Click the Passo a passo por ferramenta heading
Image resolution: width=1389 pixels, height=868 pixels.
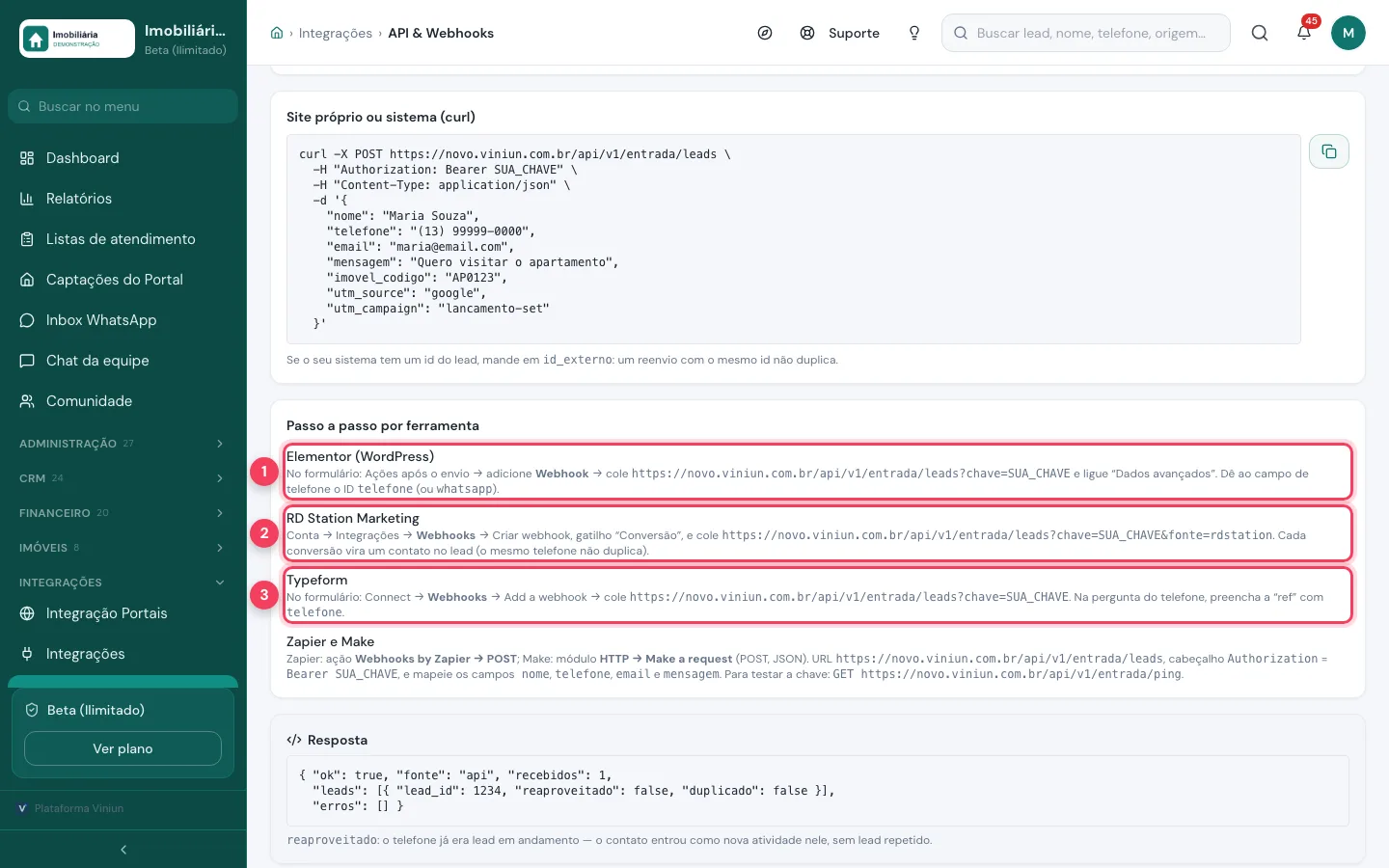383,425
